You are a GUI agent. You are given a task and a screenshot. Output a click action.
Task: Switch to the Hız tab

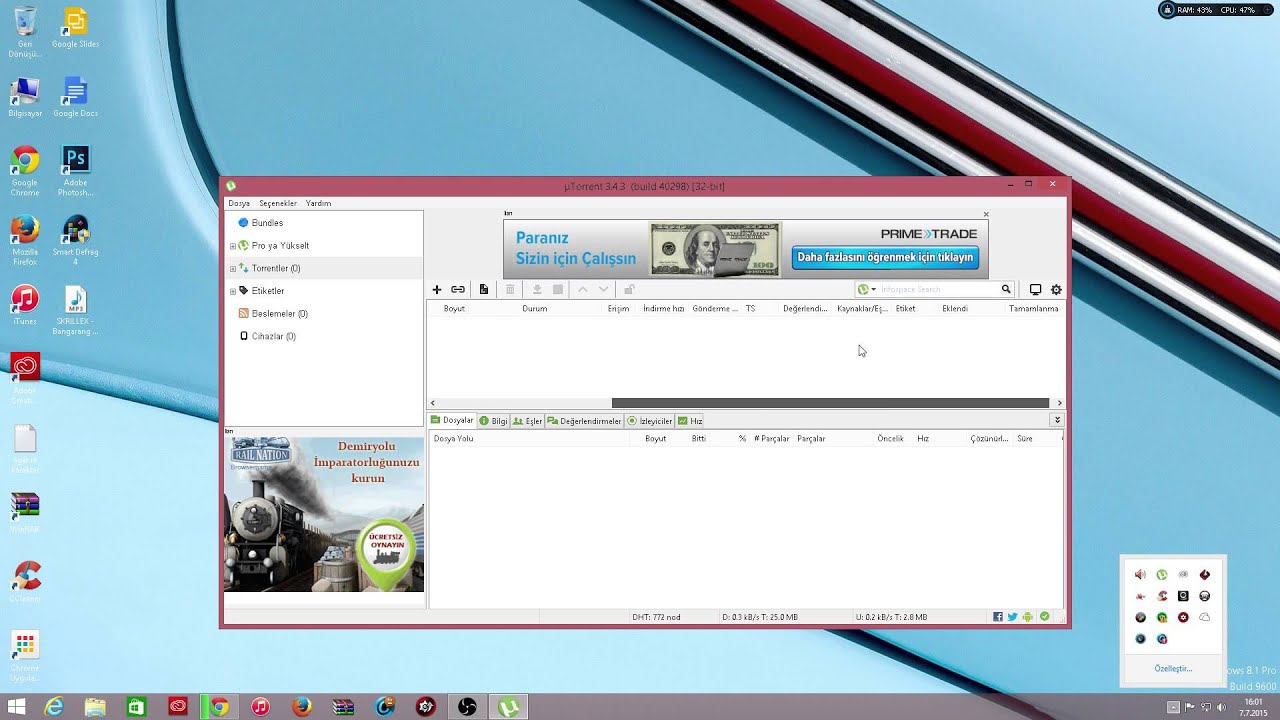point(690,421)
